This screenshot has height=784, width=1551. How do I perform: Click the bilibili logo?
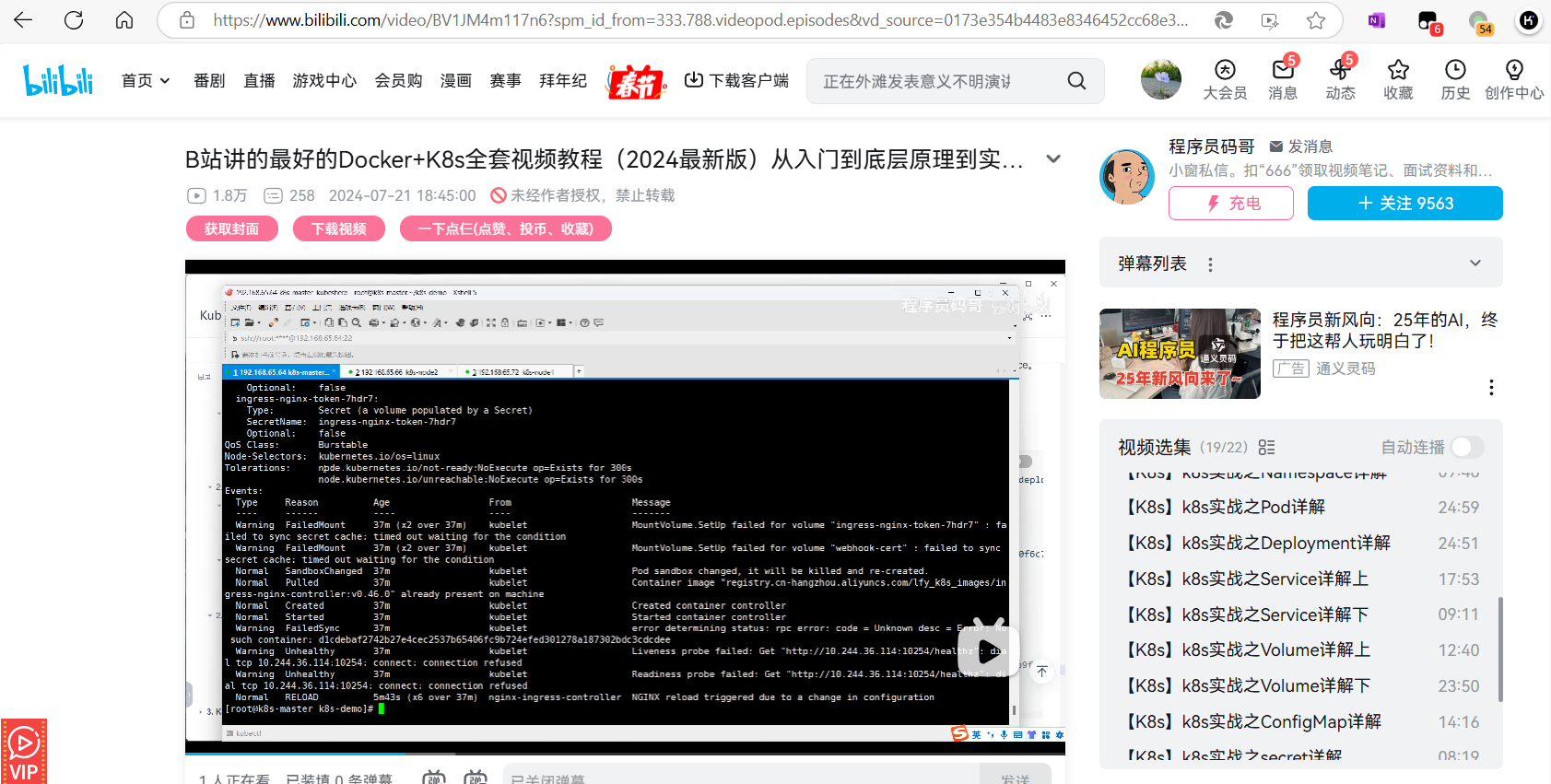tap(58, 80)
